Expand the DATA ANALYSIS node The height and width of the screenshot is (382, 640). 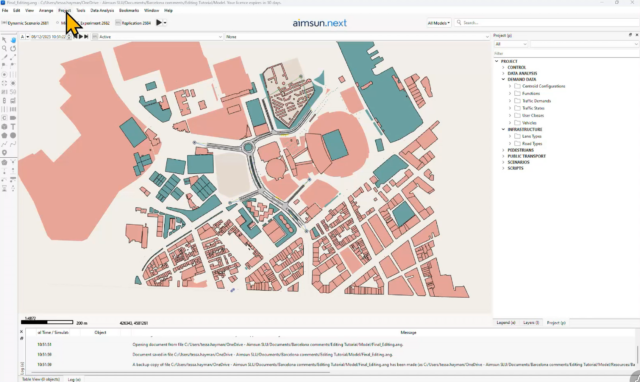pyautogui.click(x=503, y=73)
